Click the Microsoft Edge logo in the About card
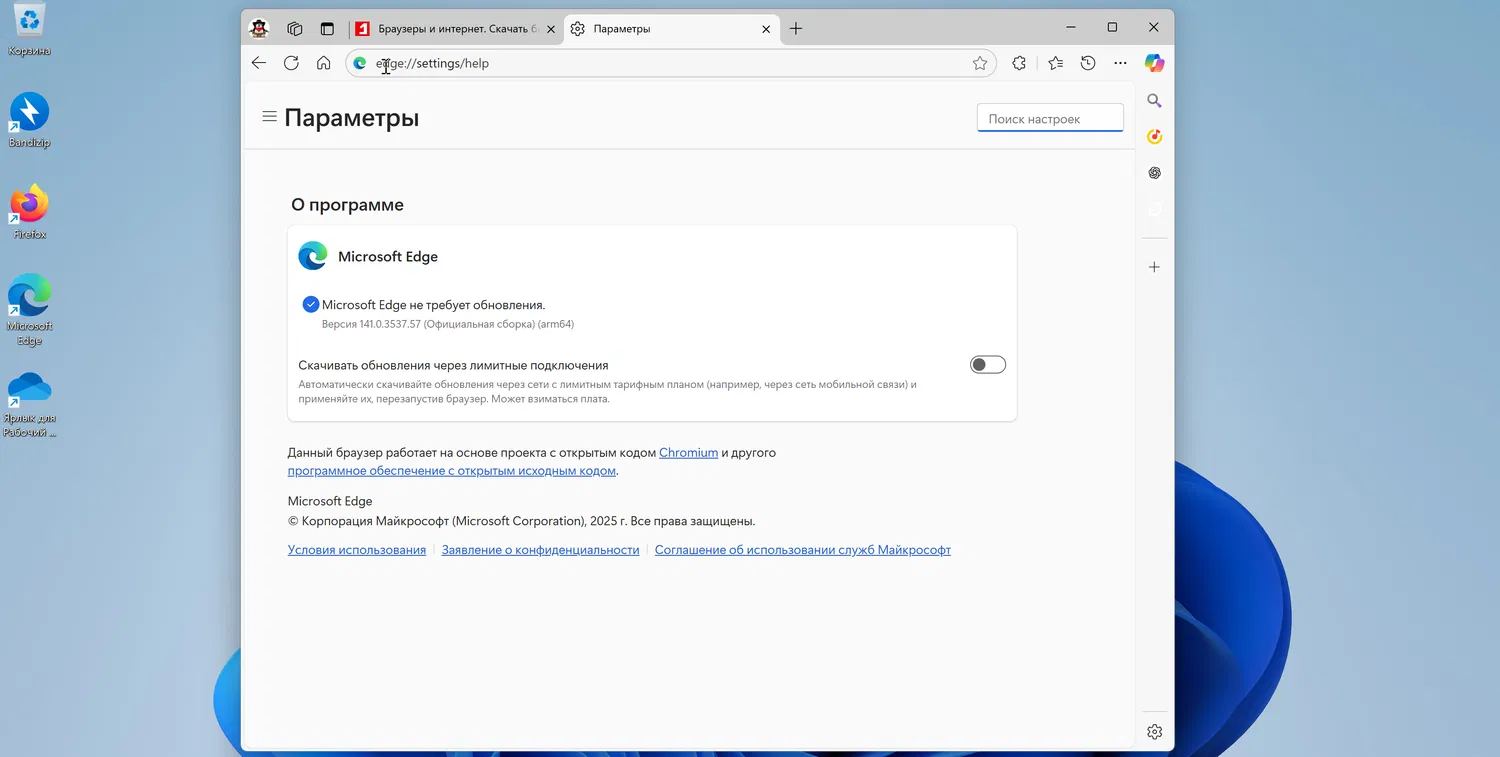Image resolution: width=1500 pixels, height=757 pixels. pyautogui.click(x=313, y=256)
